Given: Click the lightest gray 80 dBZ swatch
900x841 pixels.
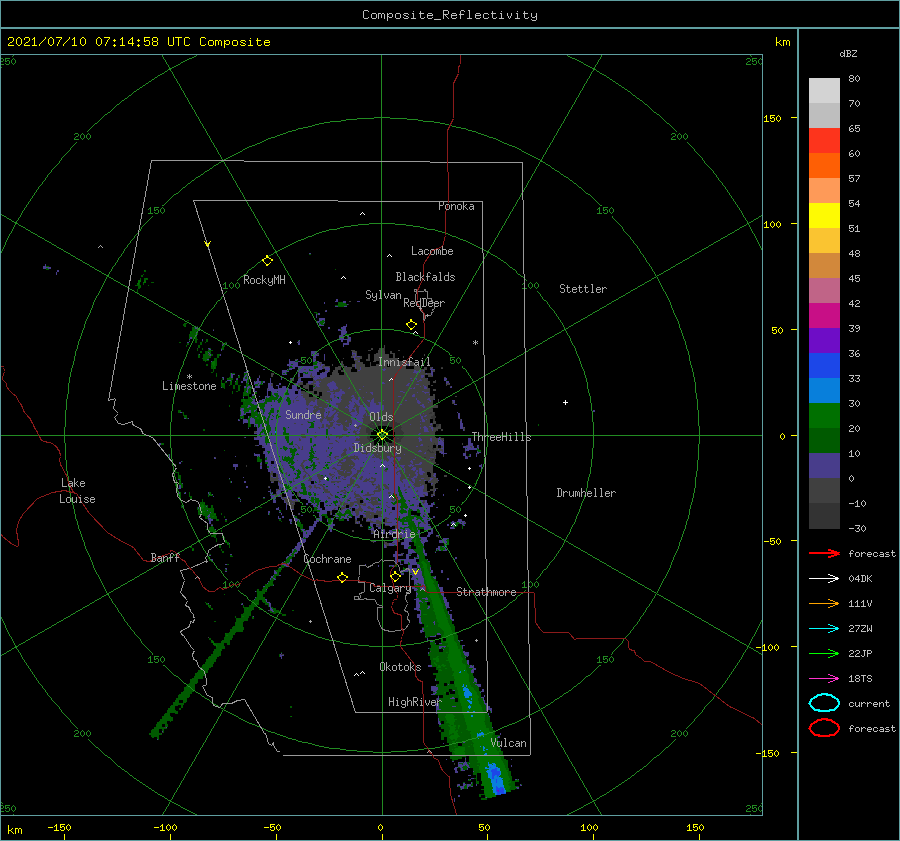Looking at the screenshot, I should 824,90.
